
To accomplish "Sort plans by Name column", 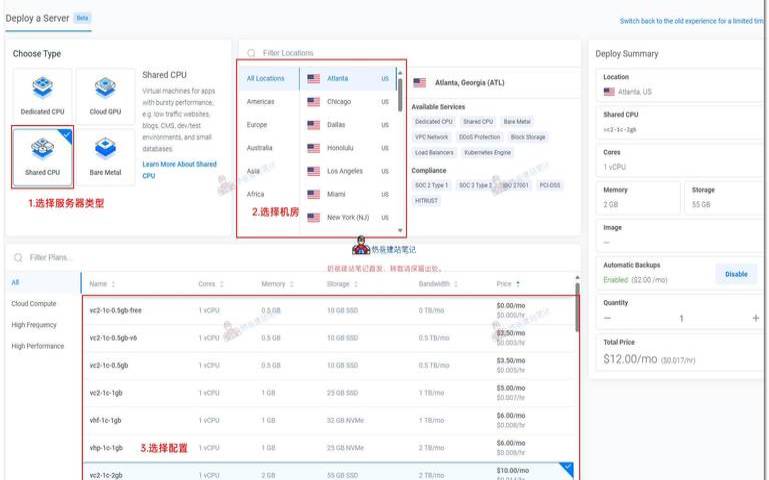I will pos(102,284).
